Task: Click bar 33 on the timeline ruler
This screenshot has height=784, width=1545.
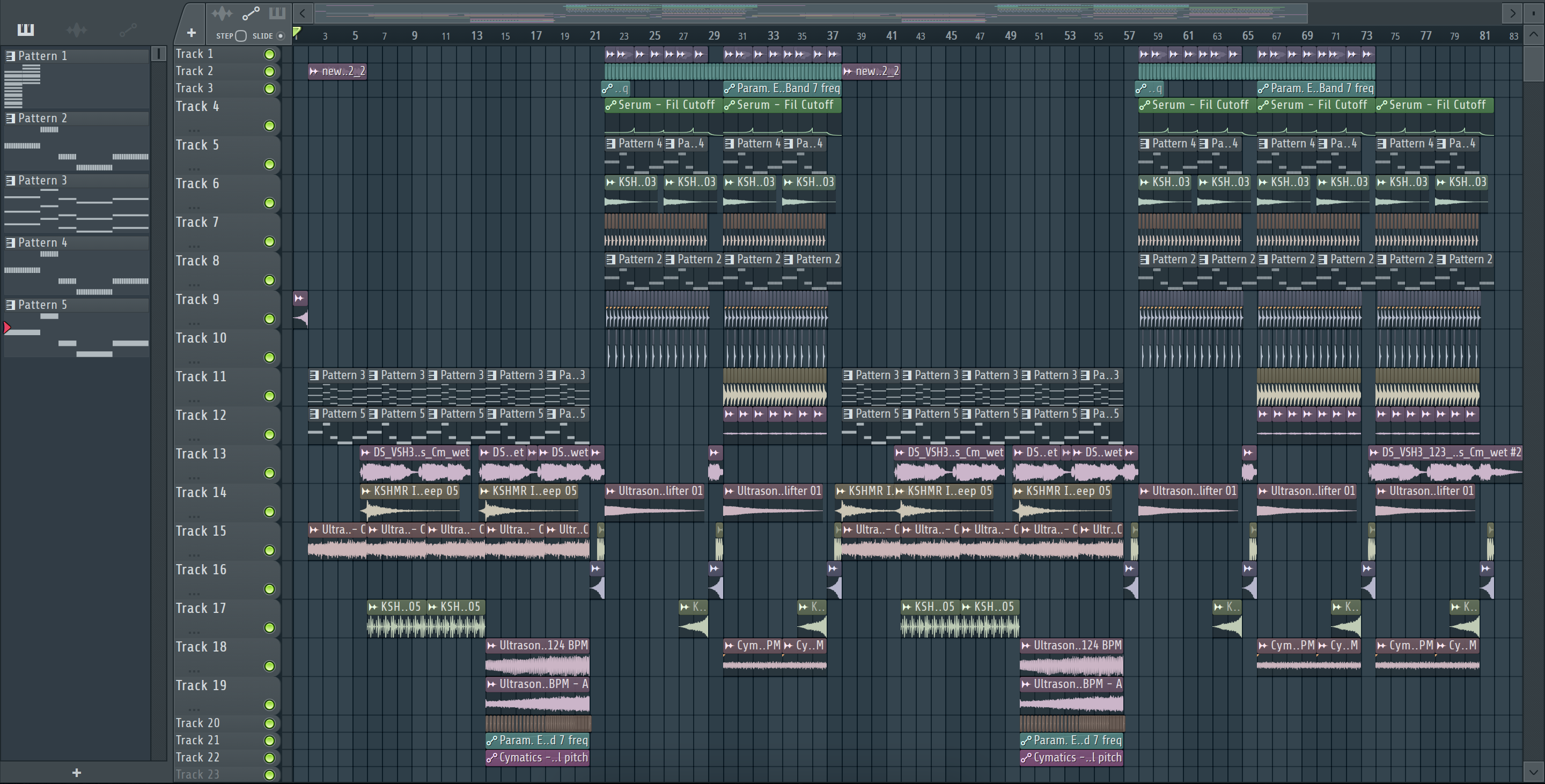Action: click(773, 36)
